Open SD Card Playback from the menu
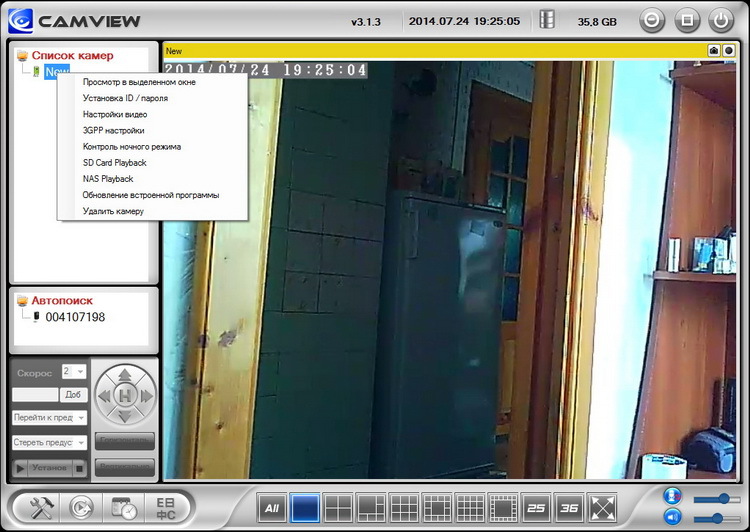Image resolution: width=750 pixels, height=532 pixels. point(114,163)
